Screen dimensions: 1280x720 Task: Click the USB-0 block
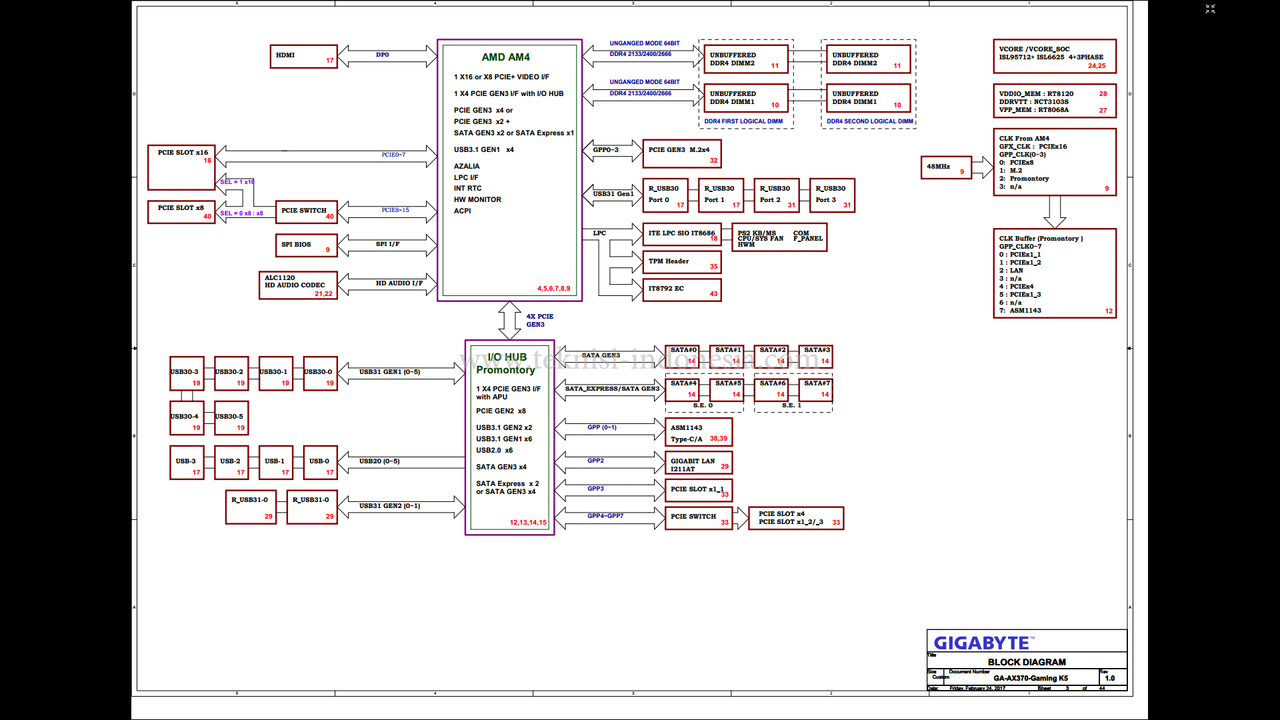pyautogui.click(x=320, y=462)
